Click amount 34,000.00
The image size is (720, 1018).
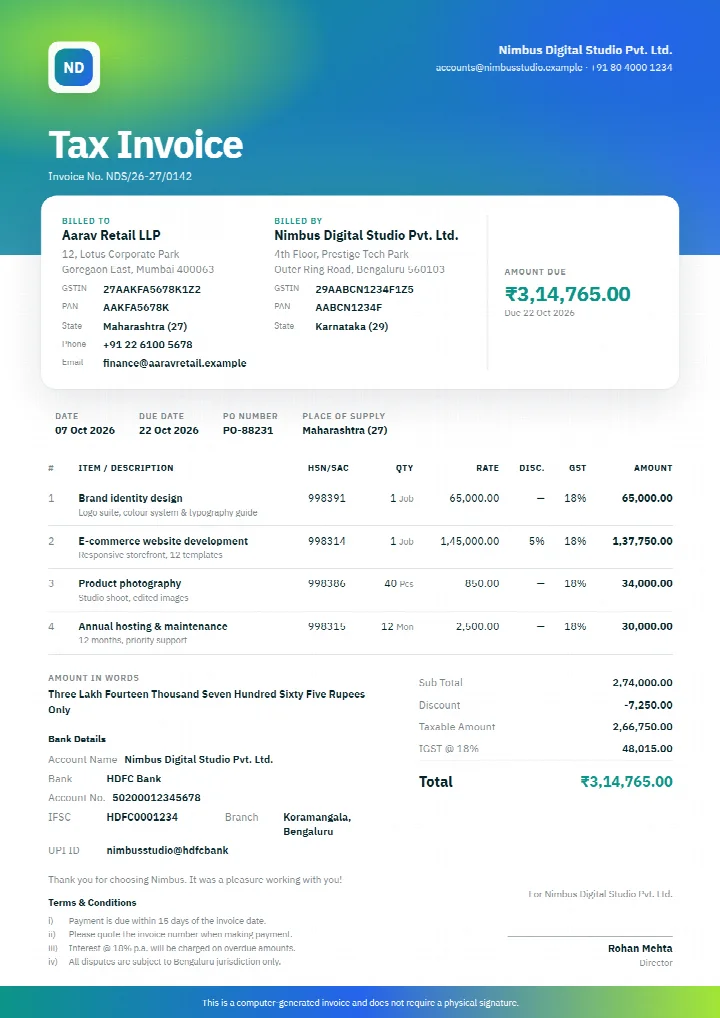click(x=647, y=584)
